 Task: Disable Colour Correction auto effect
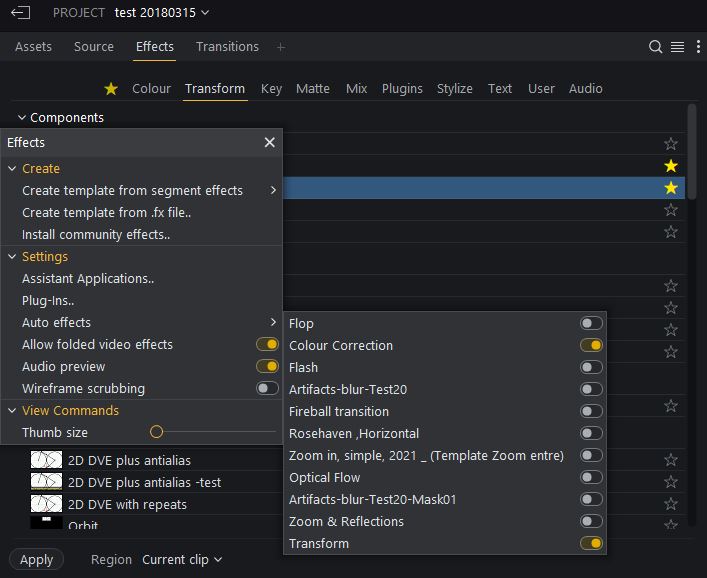591,345
